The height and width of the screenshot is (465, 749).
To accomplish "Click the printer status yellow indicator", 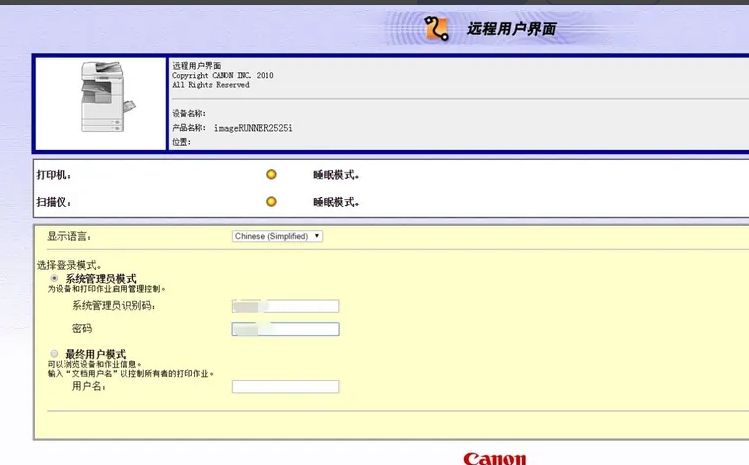I will [x=271, y=174].
